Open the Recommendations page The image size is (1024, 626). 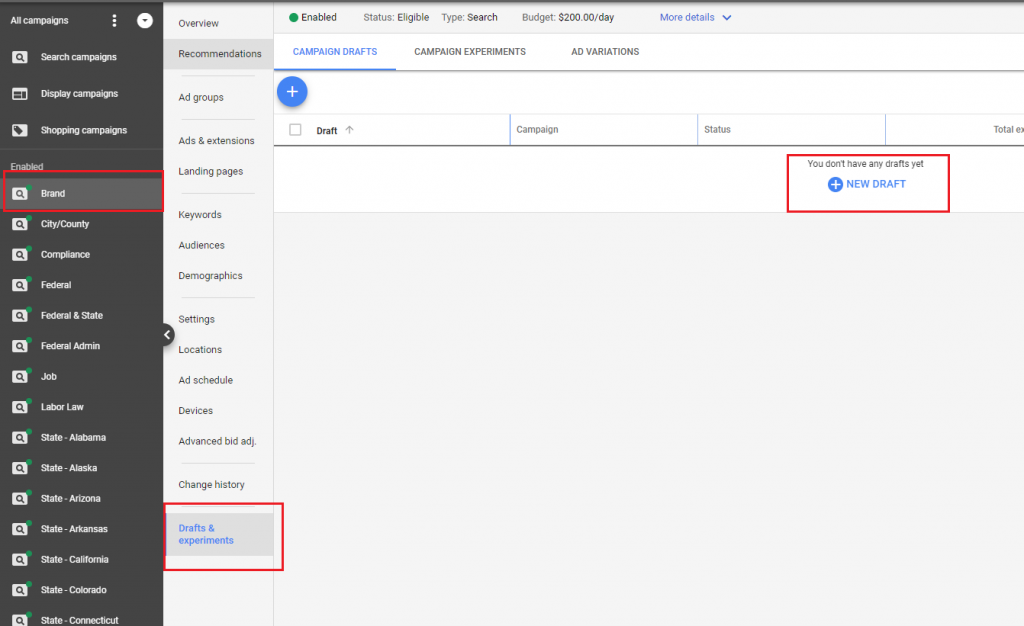click(x=219, y=54)
